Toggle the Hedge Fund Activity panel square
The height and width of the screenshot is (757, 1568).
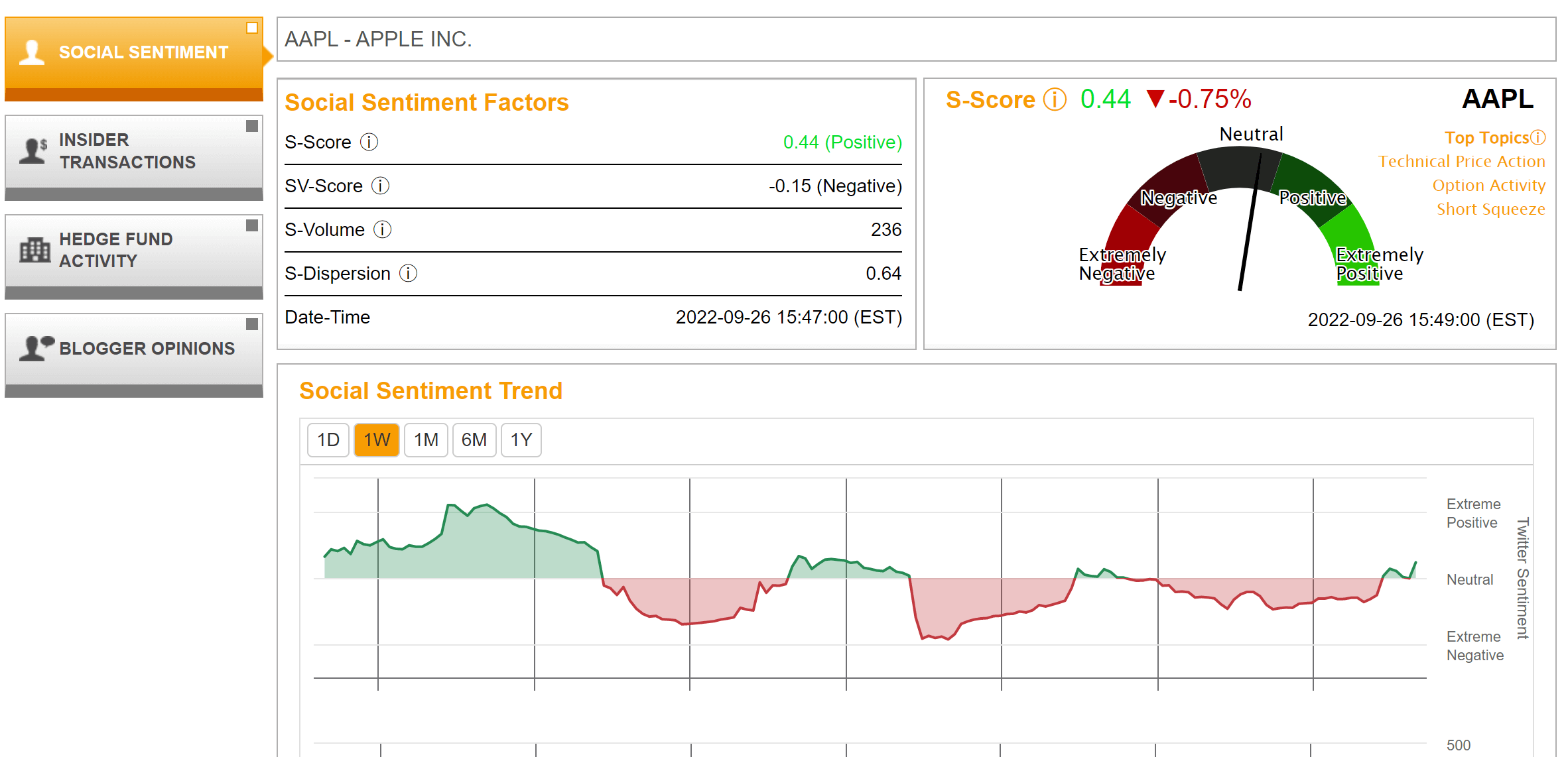[252, 225]
